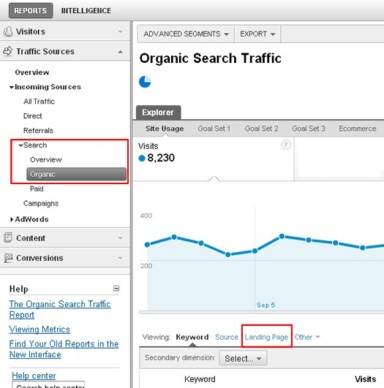
Task: Select the Ecommerce tab
Action: click(357, 128)
